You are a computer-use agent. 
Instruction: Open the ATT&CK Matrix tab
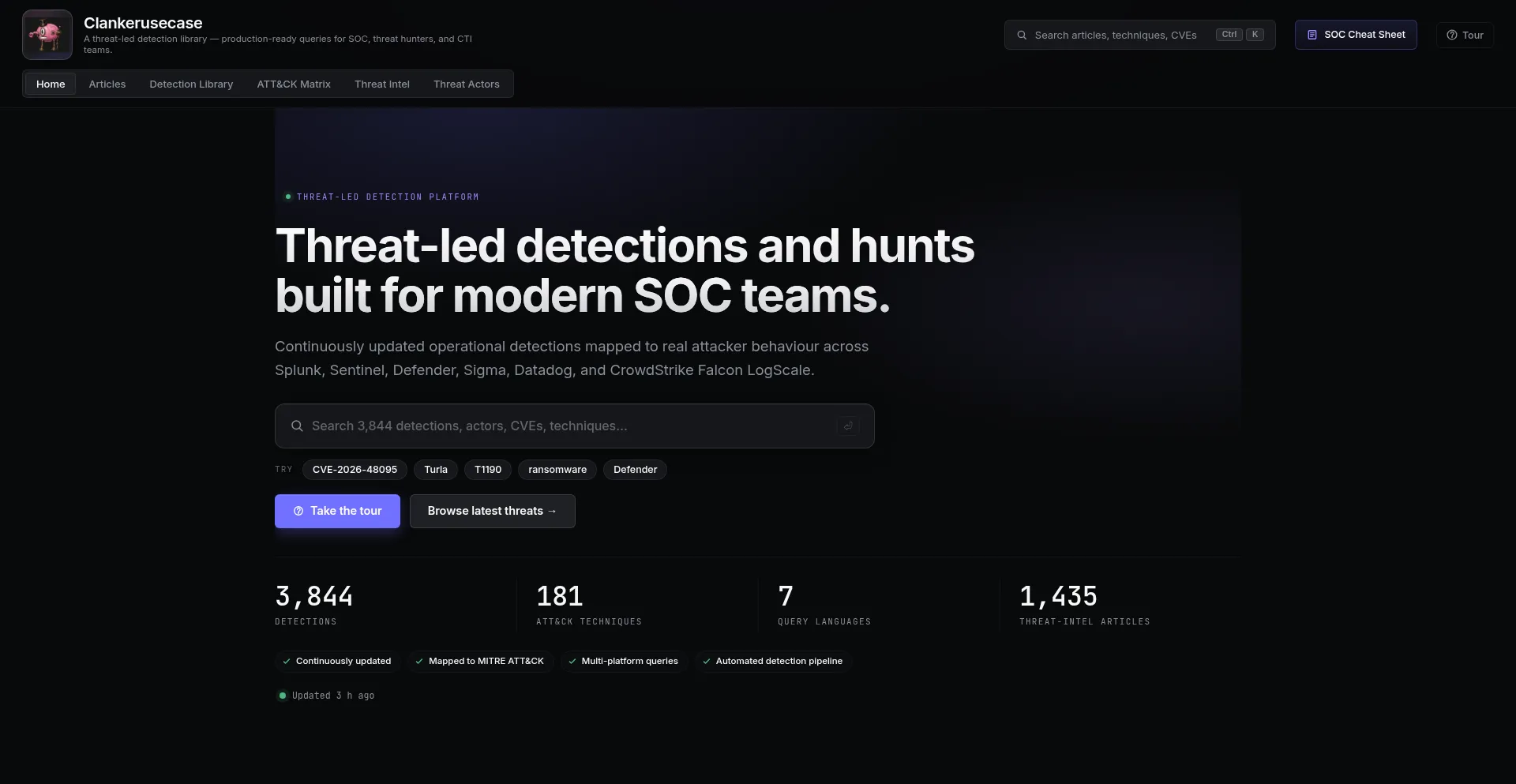294,84
